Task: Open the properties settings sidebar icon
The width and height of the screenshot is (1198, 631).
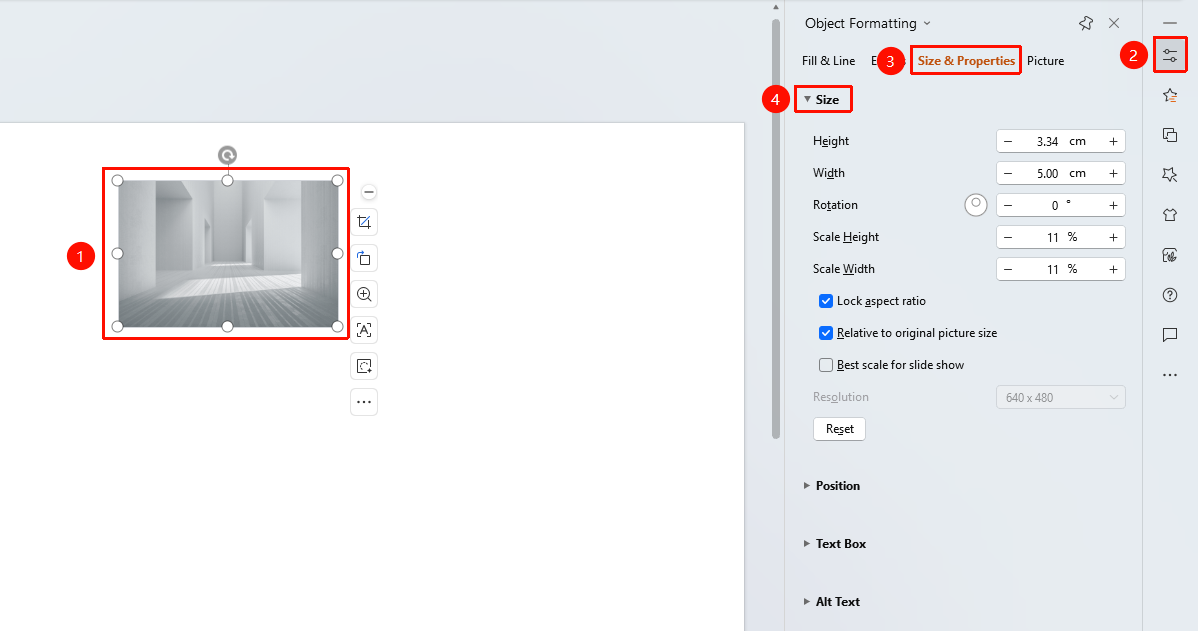Action: [1170, 55]
